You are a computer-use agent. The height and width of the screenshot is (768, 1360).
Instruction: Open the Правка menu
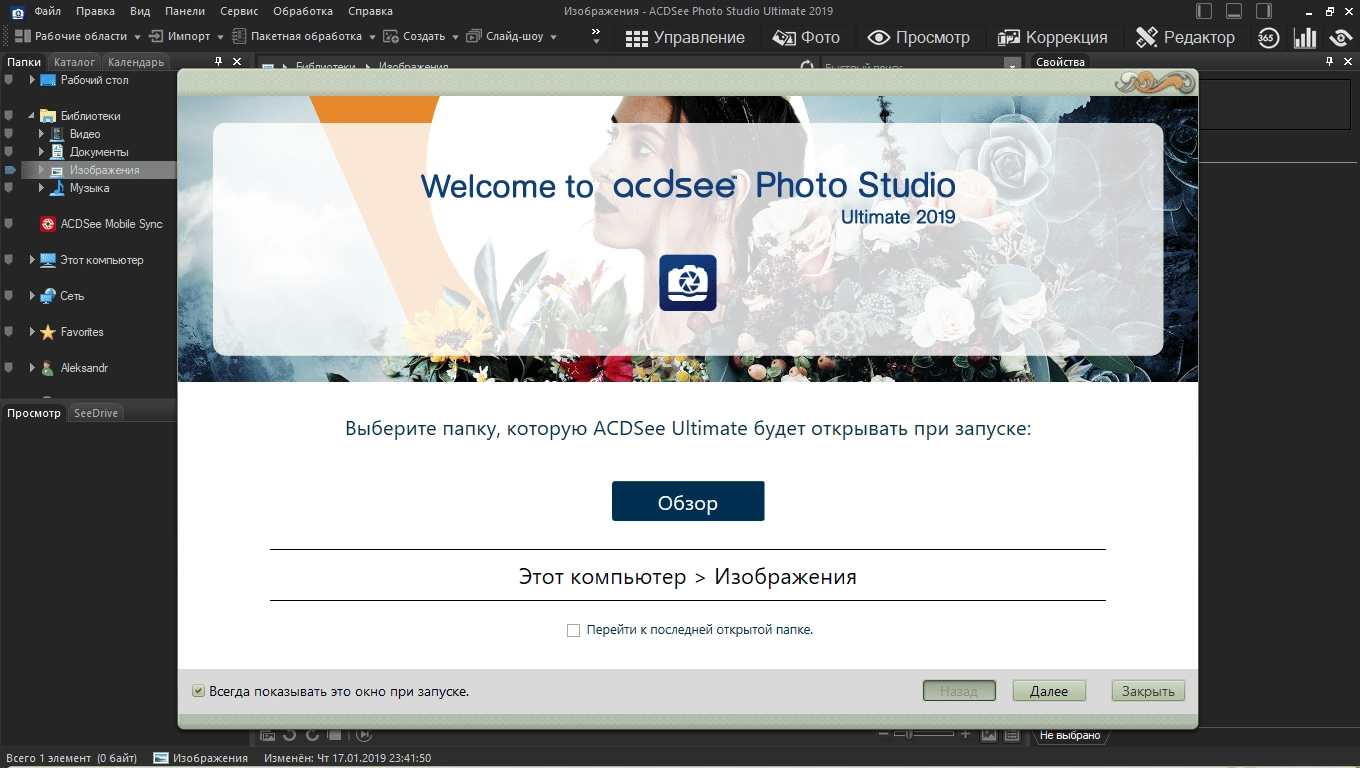click(x=95, y=11)
